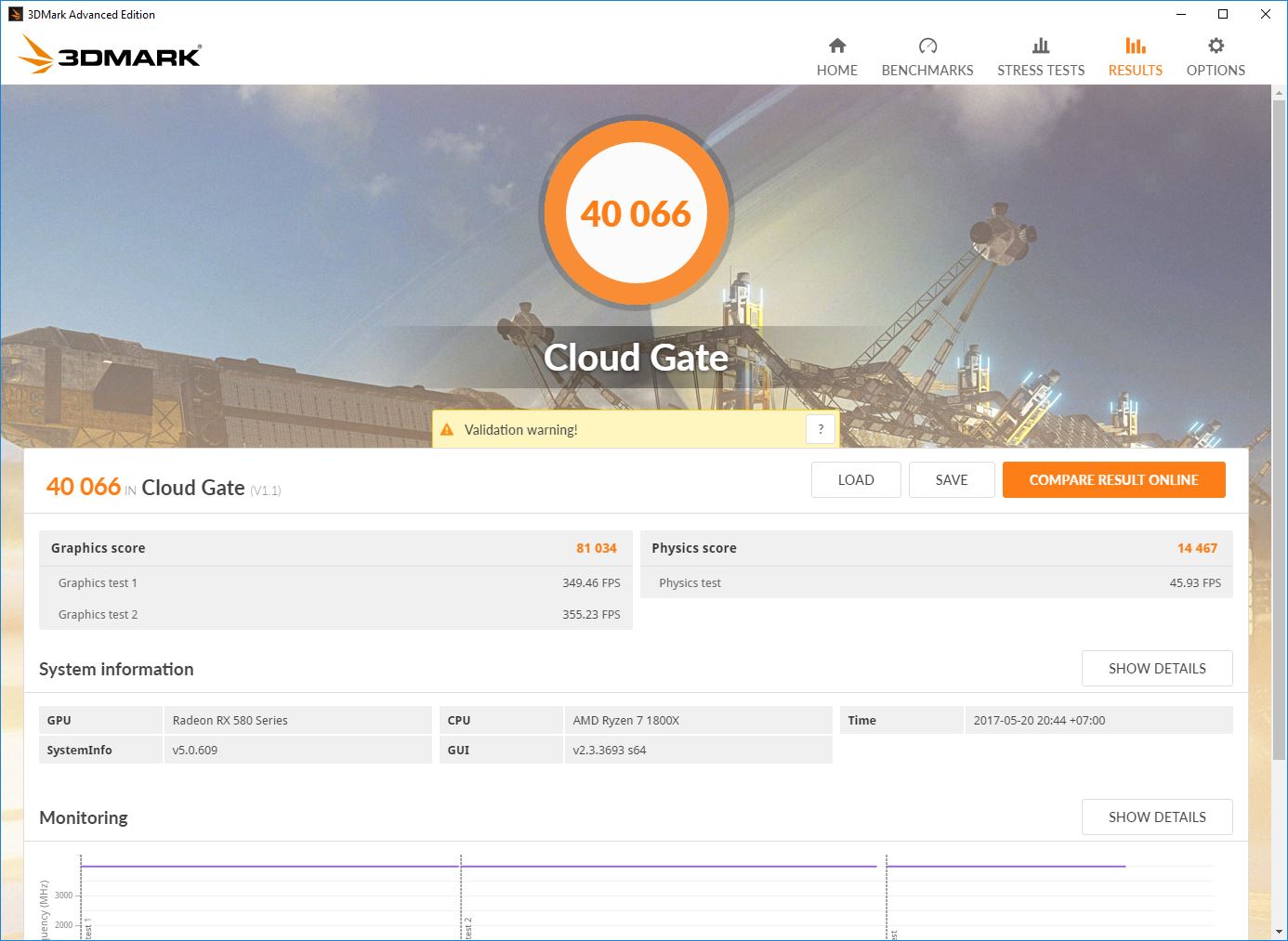Click the LOAD button
The height and width of the screenshot is (941, 1288).
(856, 479)
